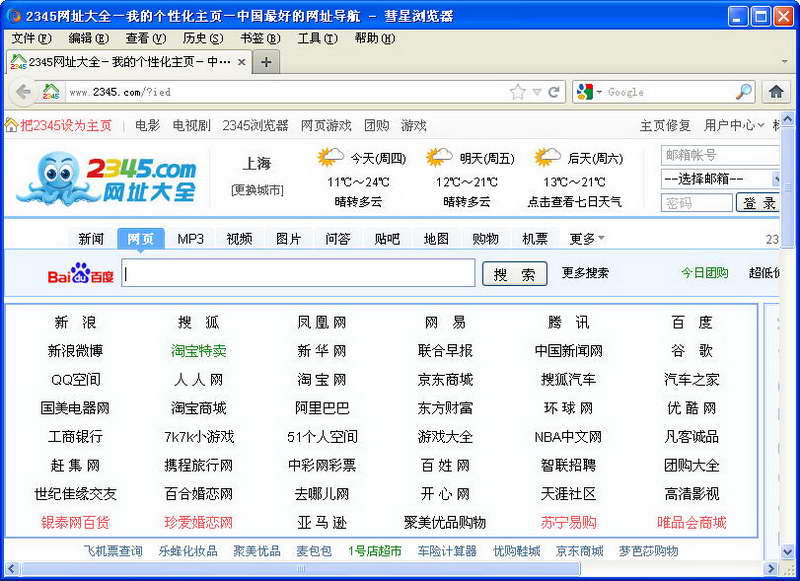Image resolution: width=800 pixels, height=581 pixels.
Task: Switch to the 视频 search tab
Action: click(x=239, y=239)
